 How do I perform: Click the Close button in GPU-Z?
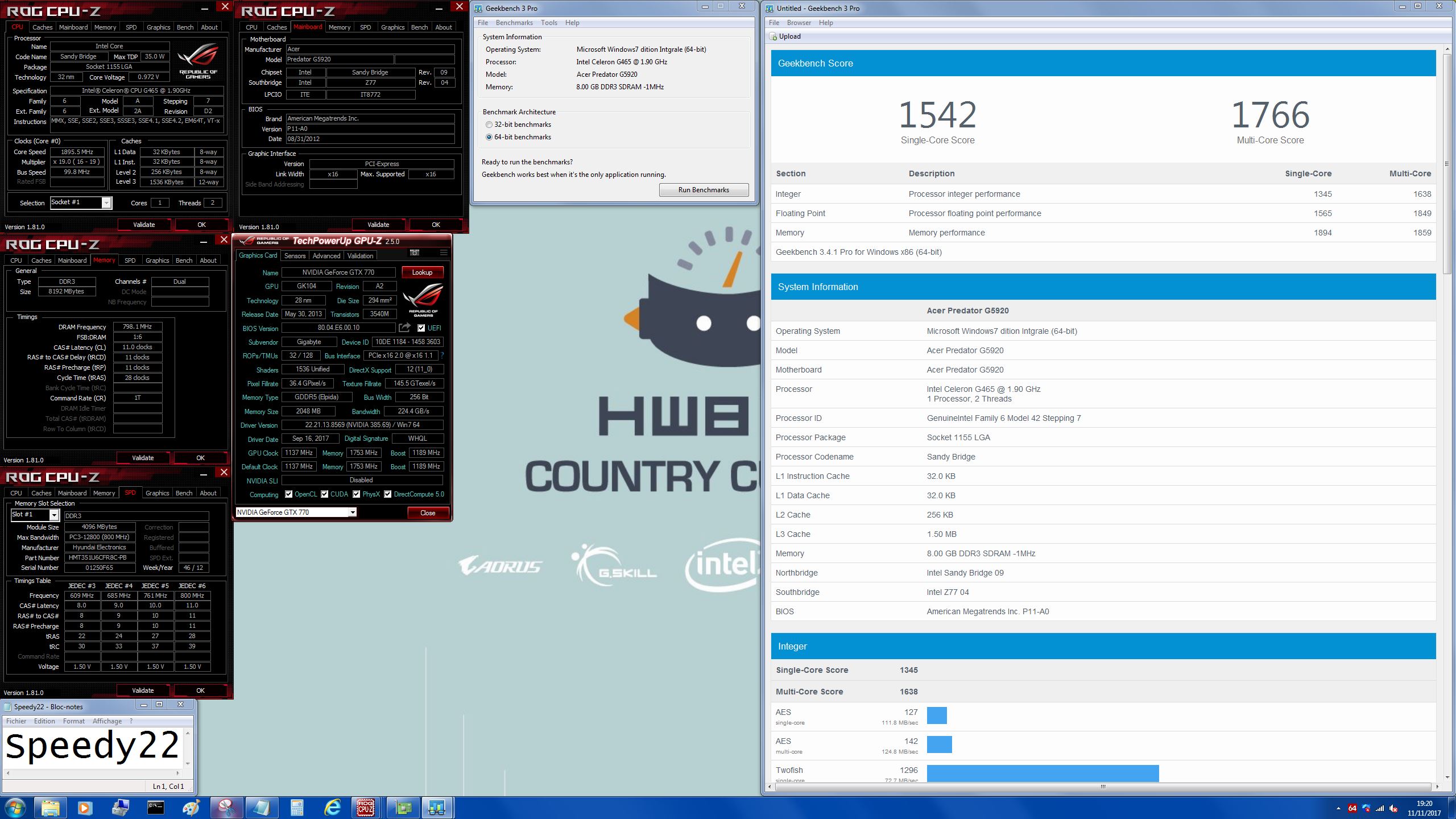(x=428, y=513)
